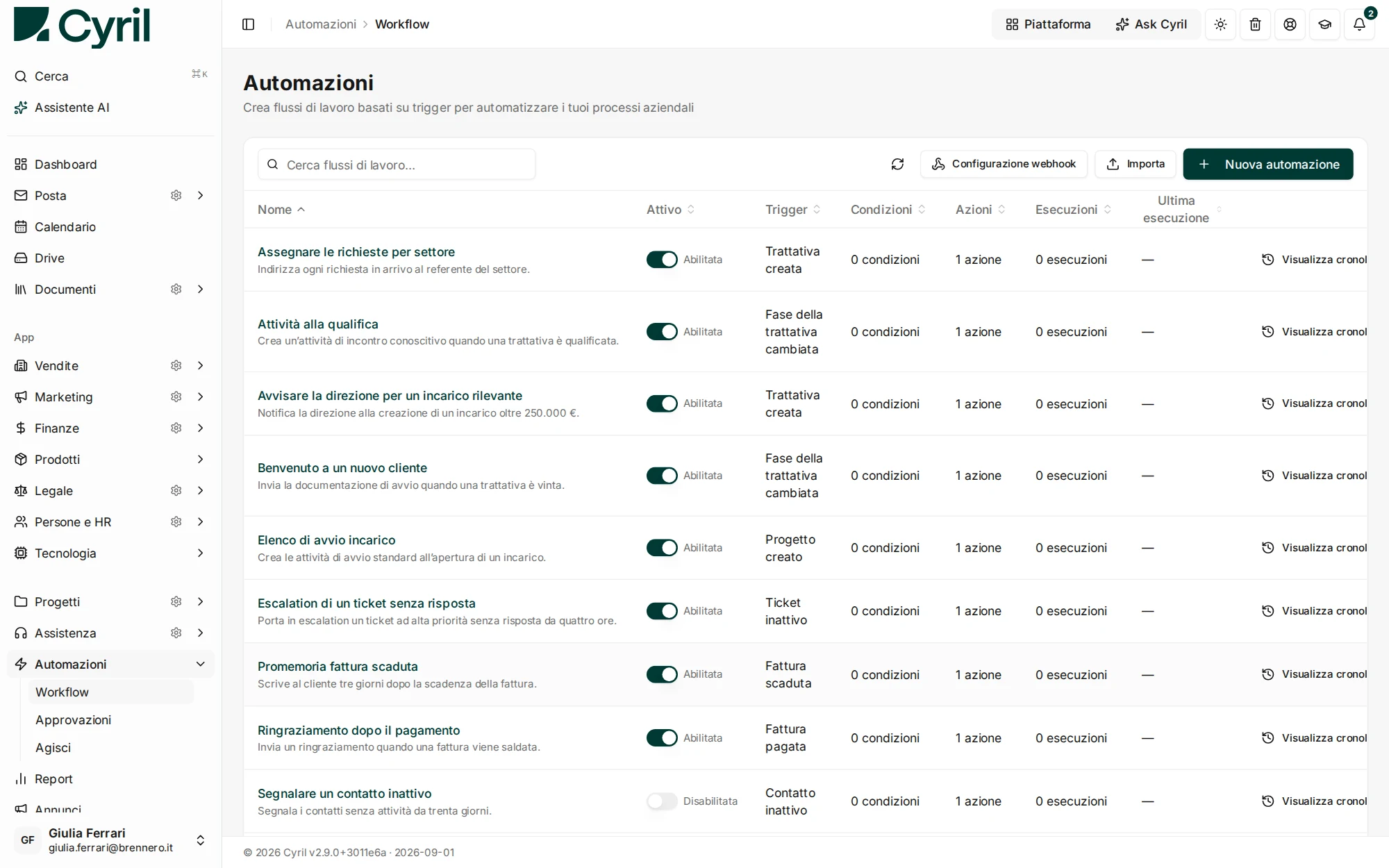Image resolution: width=1389 pixels, height=868 pixels.
Task: Open Piattaforma button
Action: tap(1048, 24)
